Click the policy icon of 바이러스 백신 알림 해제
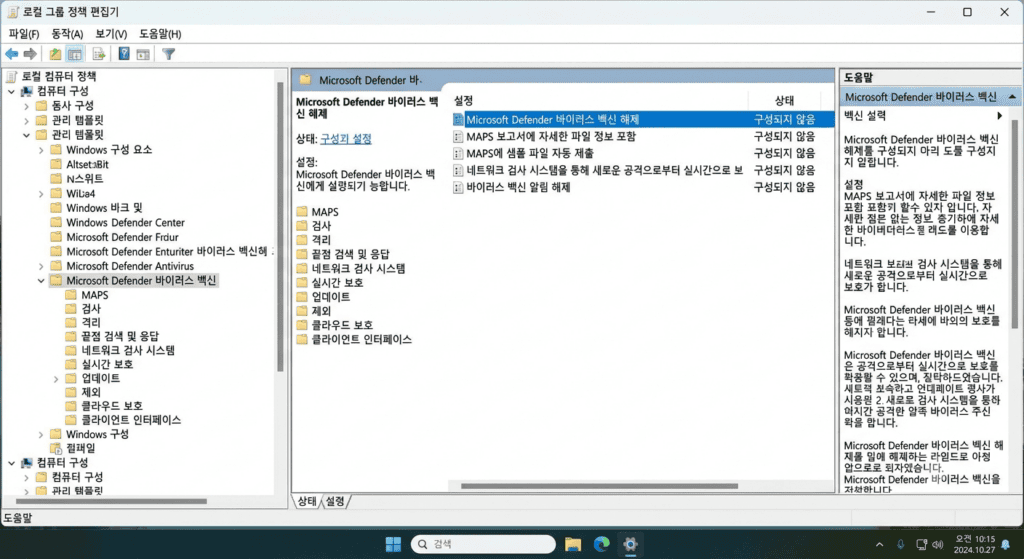 [458, 187]
